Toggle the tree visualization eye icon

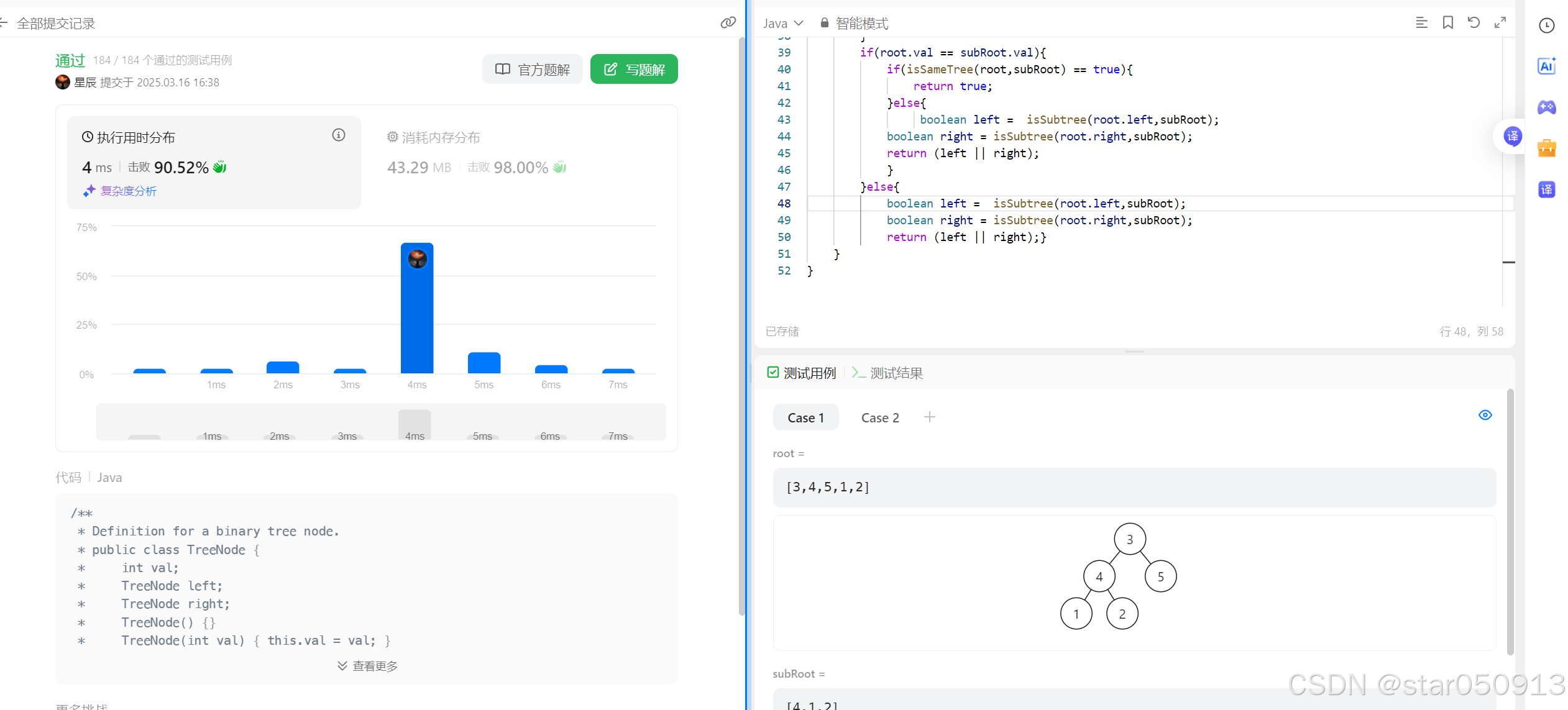(1485, 415)
